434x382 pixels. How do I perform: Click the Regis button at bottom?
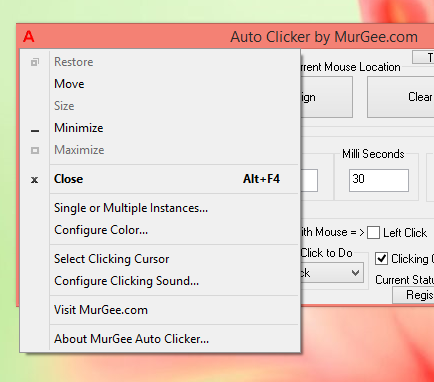coord(413,295)
